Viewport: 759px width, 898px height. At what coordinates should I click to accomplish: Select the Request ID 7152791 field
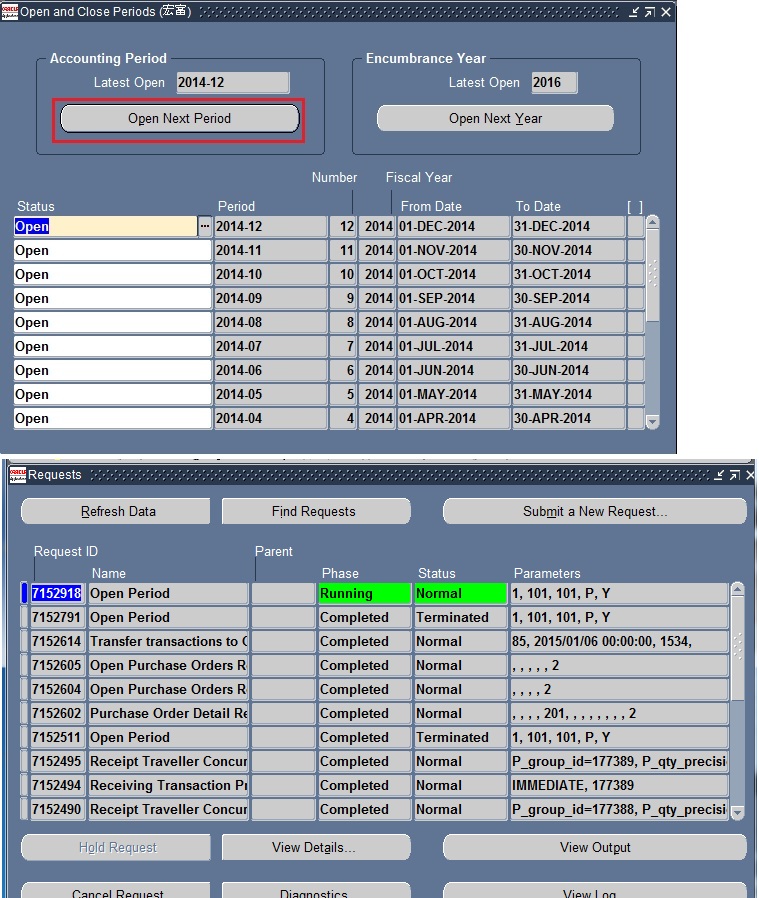(58, 618)
